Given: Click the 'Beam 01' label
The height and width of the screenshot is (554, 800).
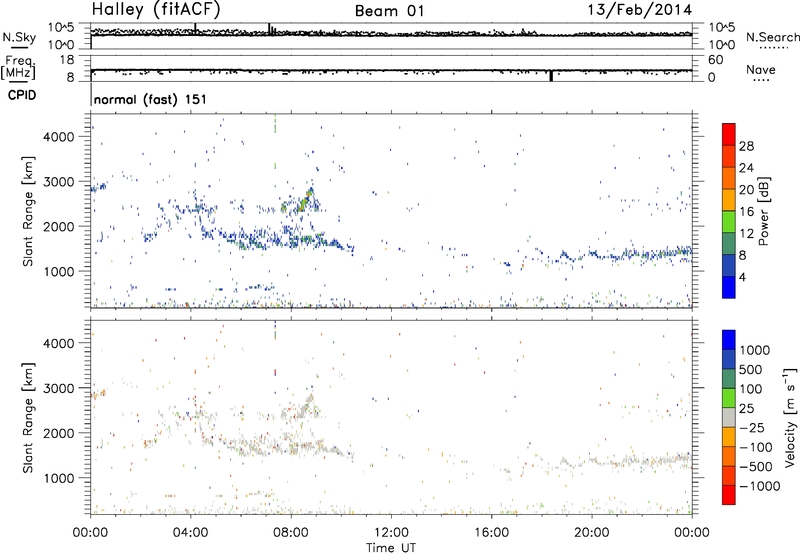Looking at the screenshot, I should pos(389,11).
